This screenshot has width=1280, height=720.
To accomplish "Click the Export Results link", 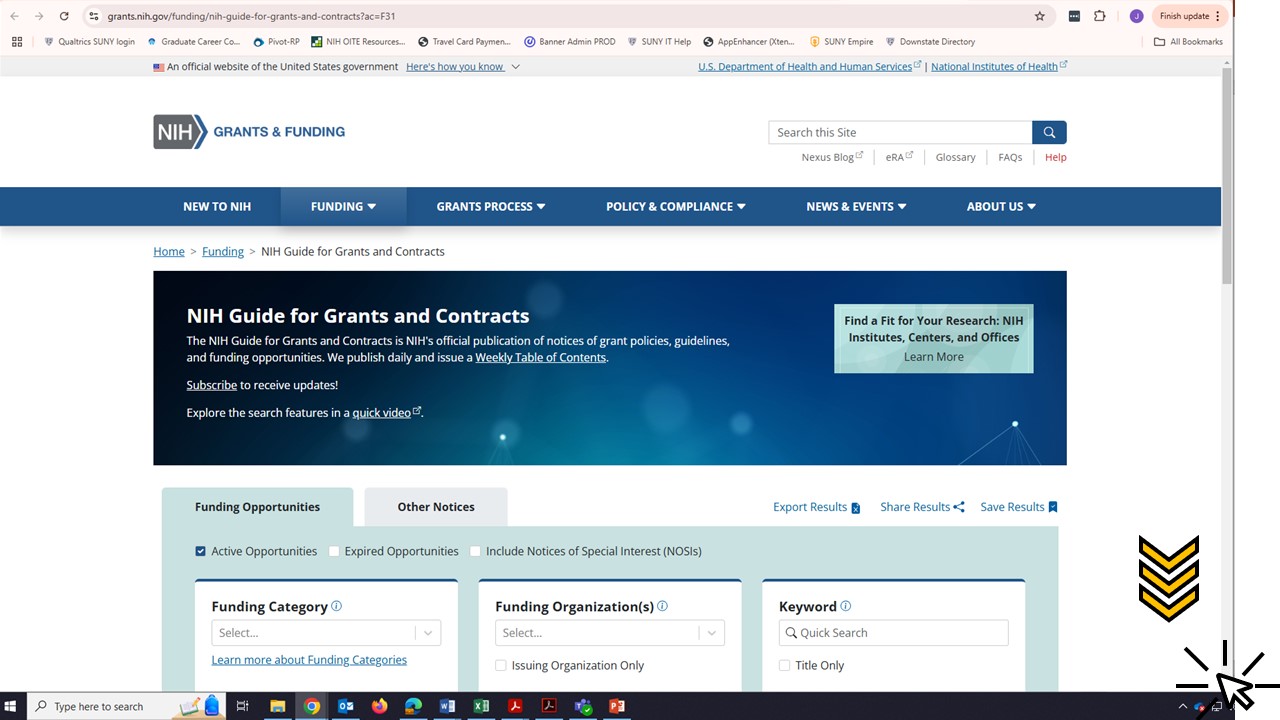I will click(x=816, y=507).
